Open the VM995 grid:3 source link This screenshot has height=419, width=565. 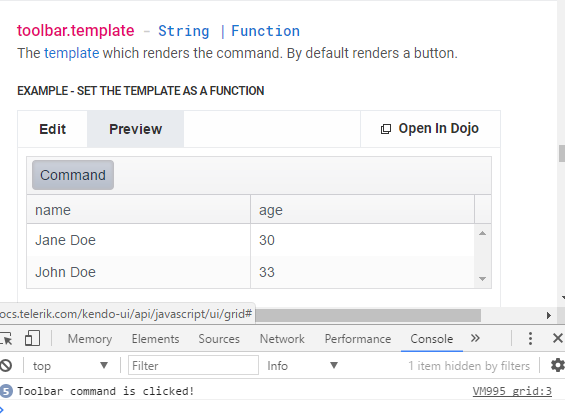coord(512,391)
